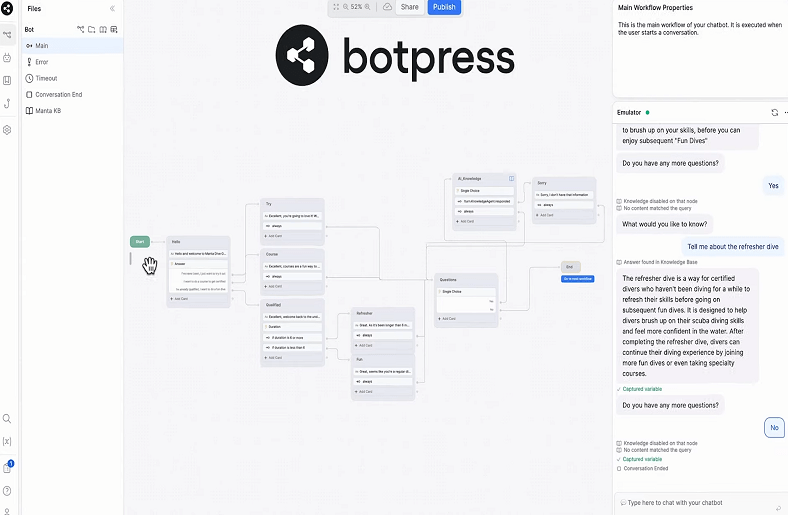Viewport: 788px width, 515px height.
Task: Click 'Tell me about the refresher dive' message
Action: click(x=733, y=247)
